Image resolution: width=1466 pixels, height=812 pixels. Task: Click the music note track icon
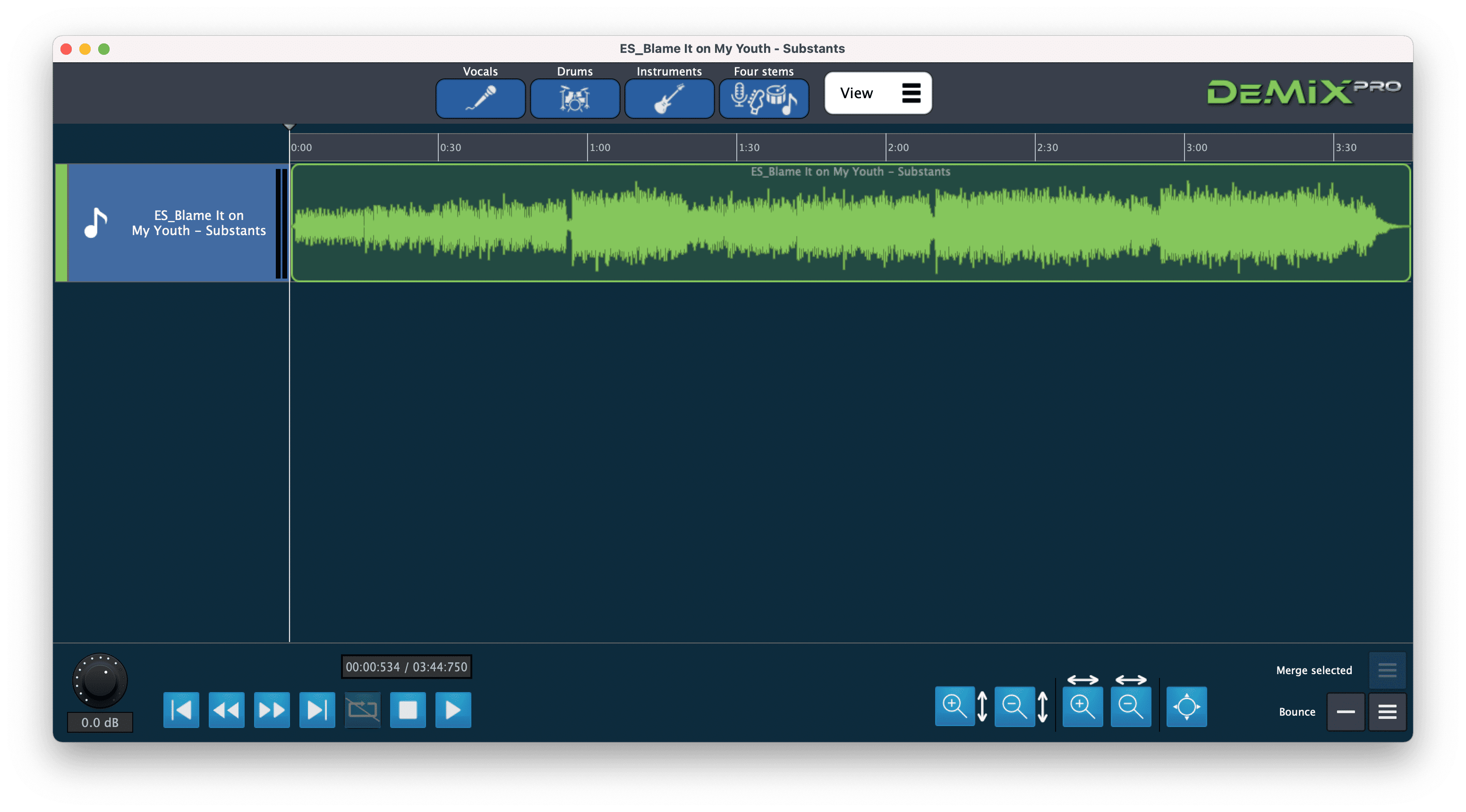pyautogui.click(x=95, y=222)
